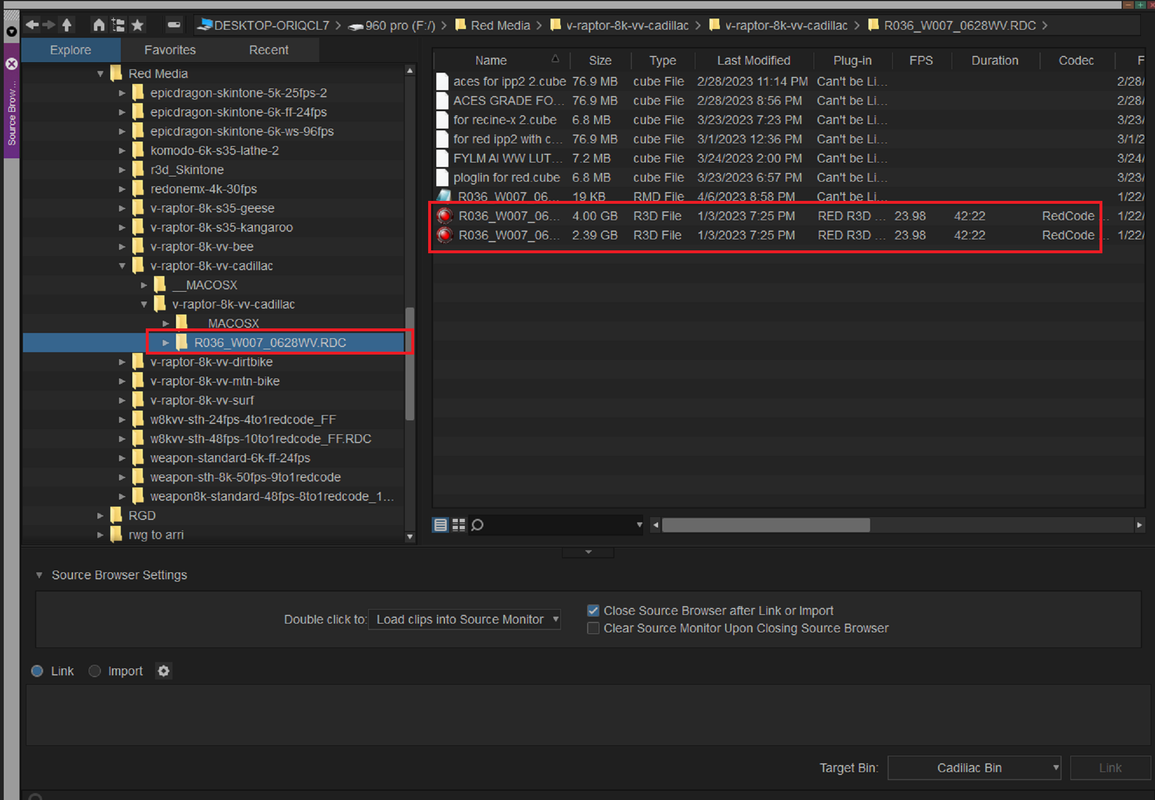The height and width of the screenshot is (800, 1155).
Task: Select the r3d_Skintone folder
Action: [187, 169]
